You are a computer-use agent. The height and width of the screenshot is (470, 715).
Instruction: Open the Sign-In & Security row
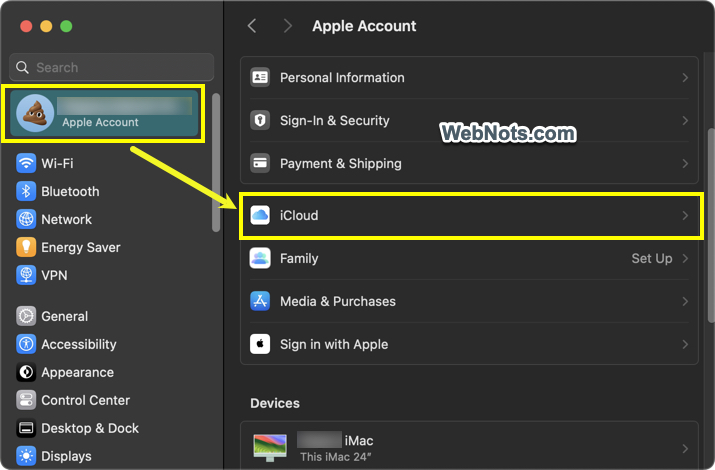tap(469, 120)
